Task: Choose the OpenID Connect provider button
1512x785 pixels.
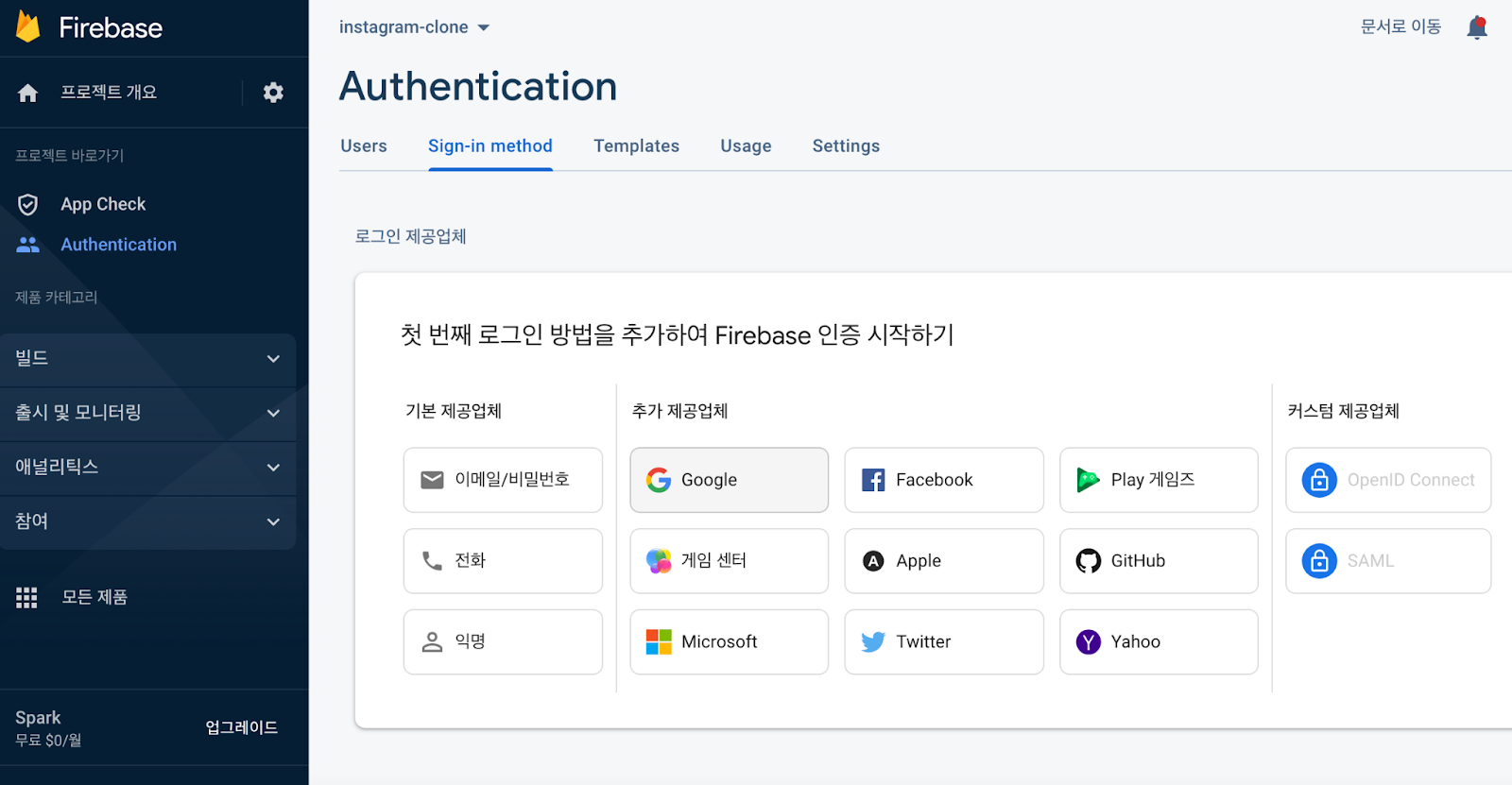Action: pos(1388,480)
